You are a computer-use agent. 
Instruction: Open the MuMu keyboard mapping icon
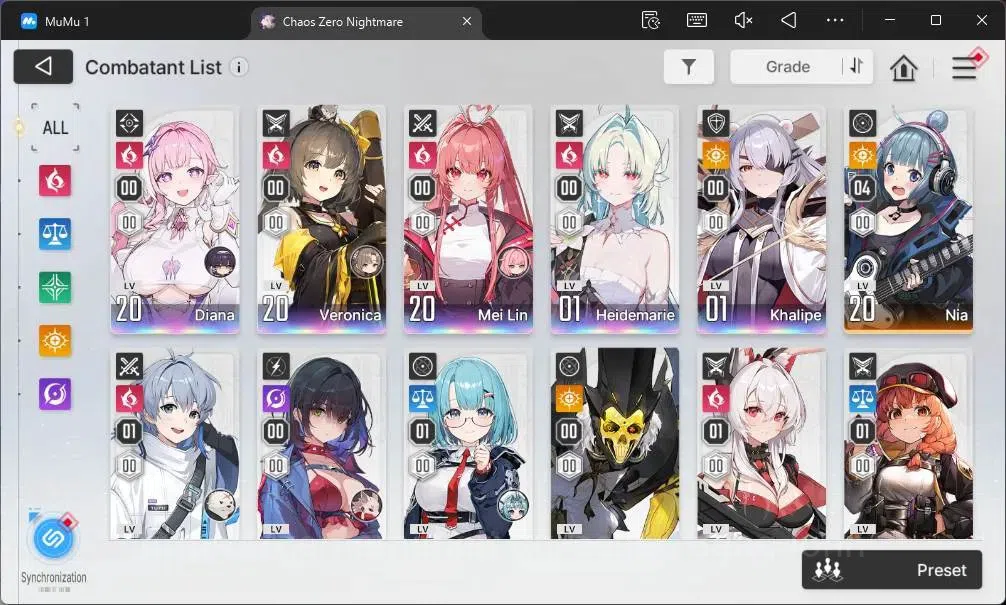697,21
